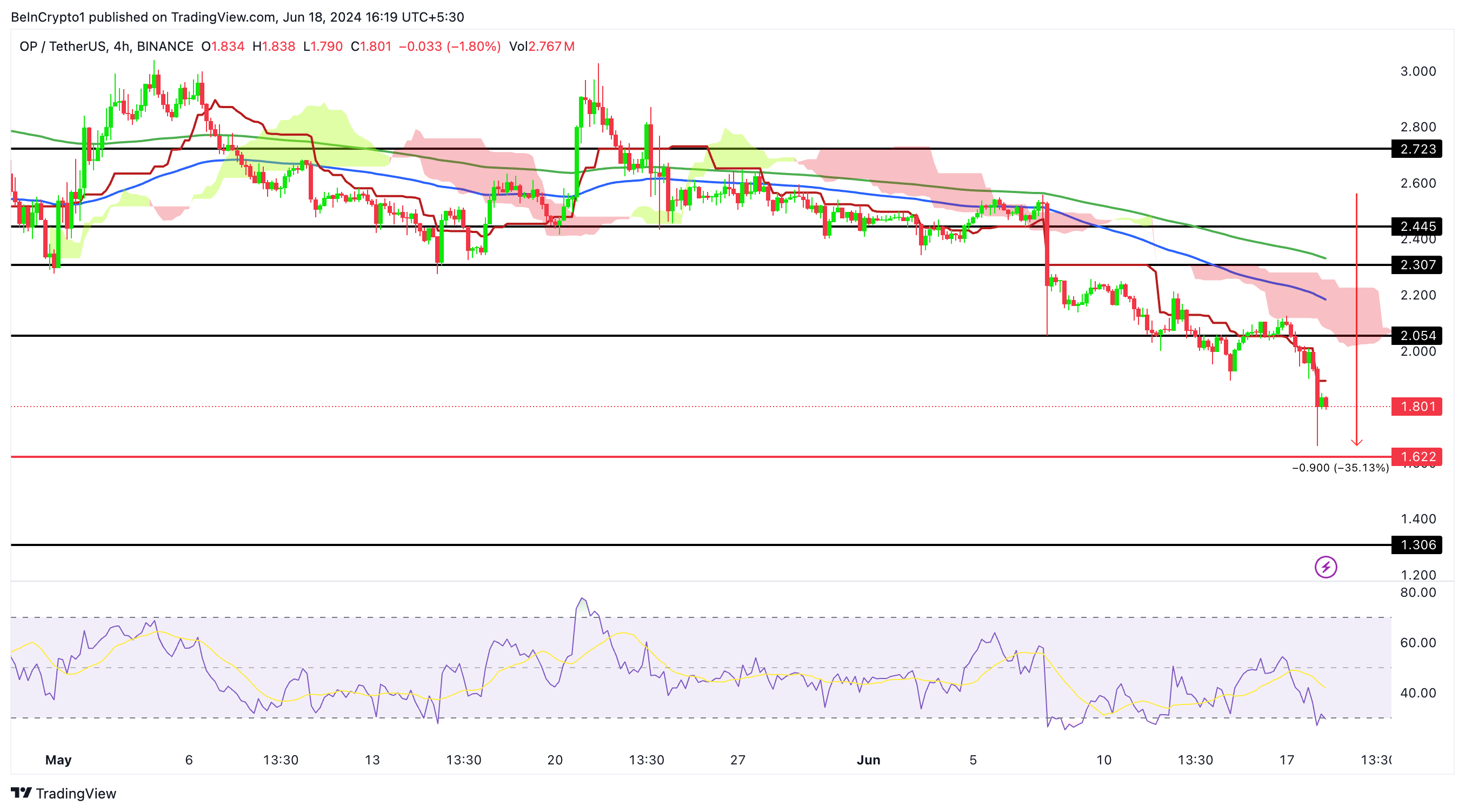Screen dimensions: 1465x812
Task: Click the May label on time axis
Action: pyautogui.click(x=58, y=760)
